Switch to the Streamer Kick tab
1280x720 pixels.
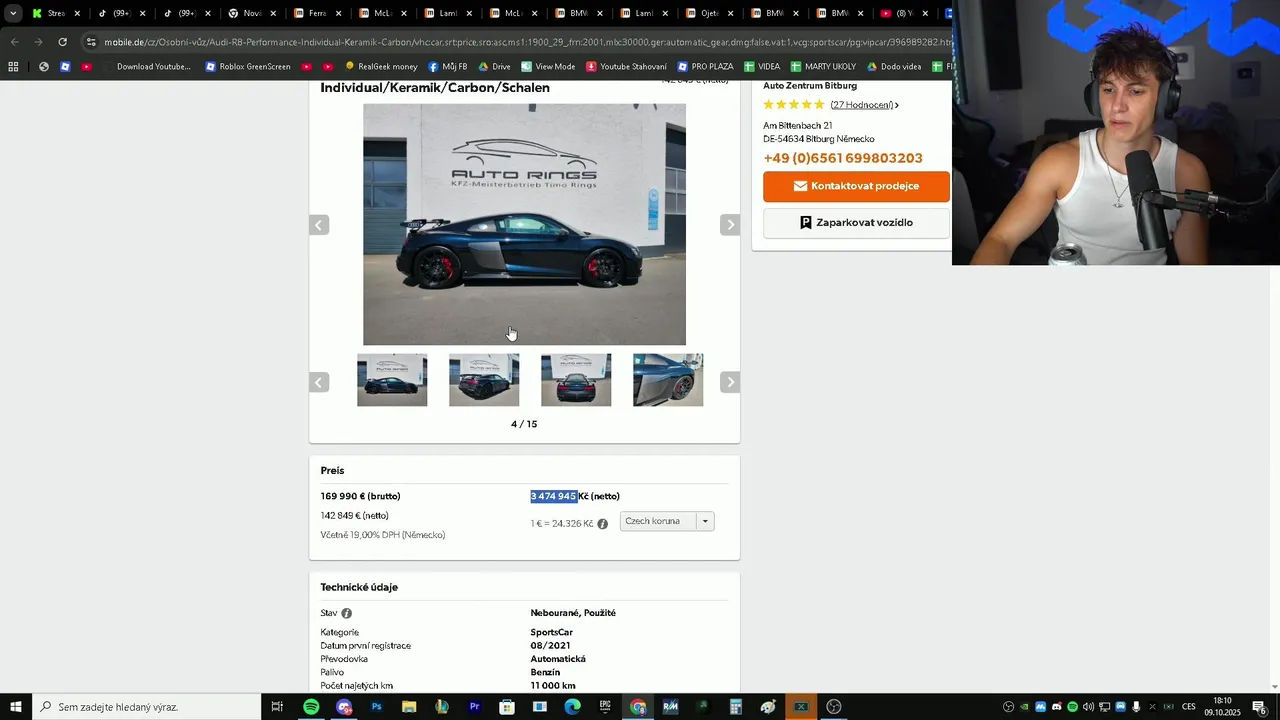pyautogui.click(x=55, y=13)
